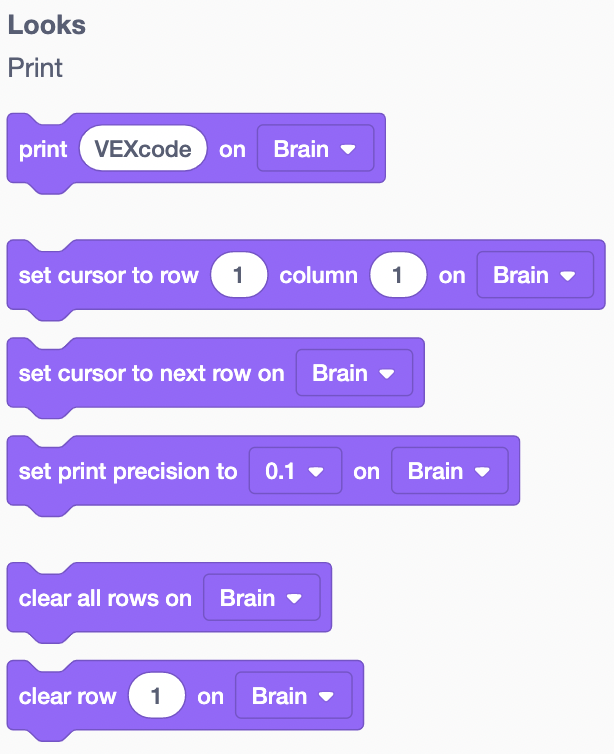Viewport: 614px width, 754px height.
Task: Click column number input in set cursor block
Action: point(397,275)
